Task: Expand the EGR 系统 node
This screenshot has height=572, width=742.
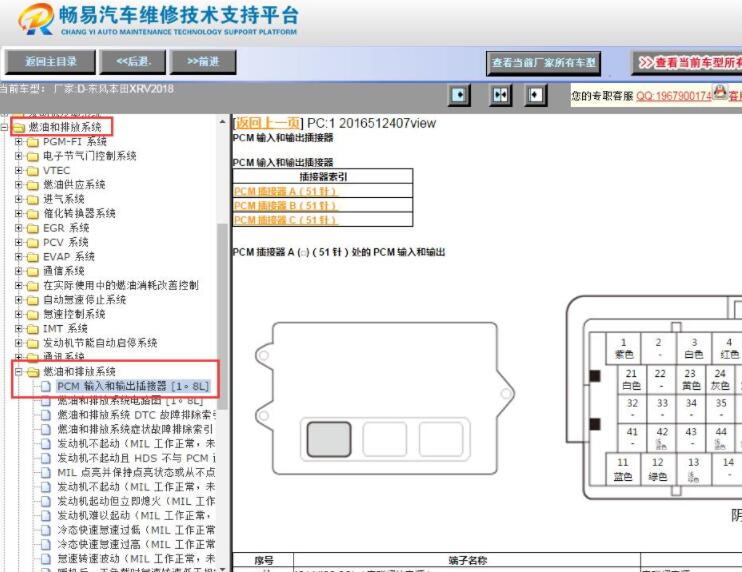Action: 18,228
